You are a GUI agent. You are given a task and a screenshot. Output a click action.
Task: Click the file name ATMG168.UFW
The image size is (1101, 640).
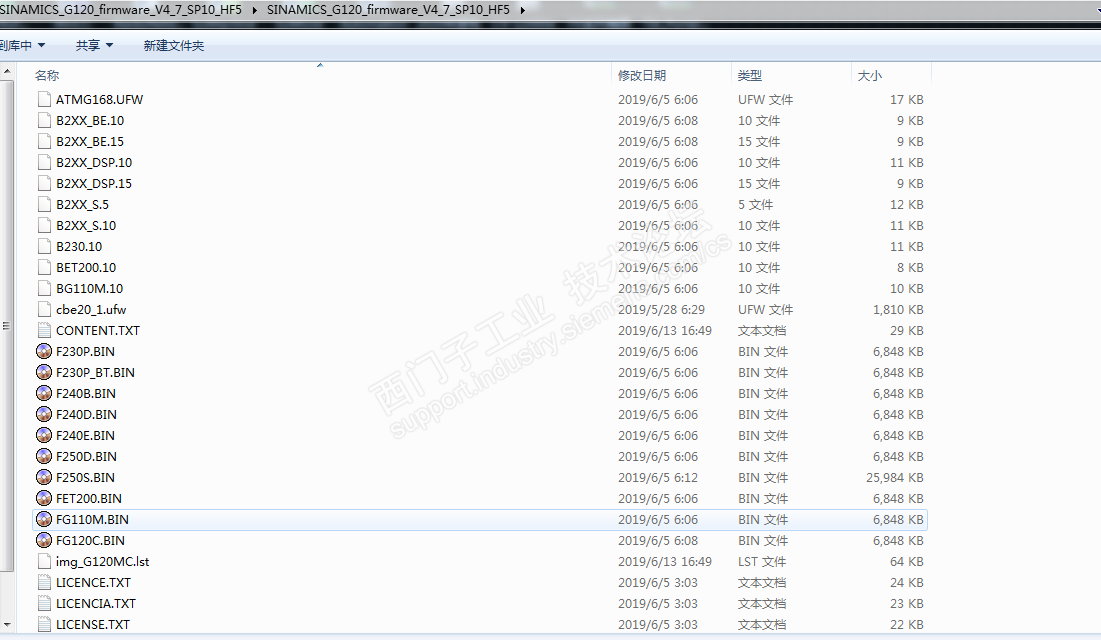coord(99,99)
